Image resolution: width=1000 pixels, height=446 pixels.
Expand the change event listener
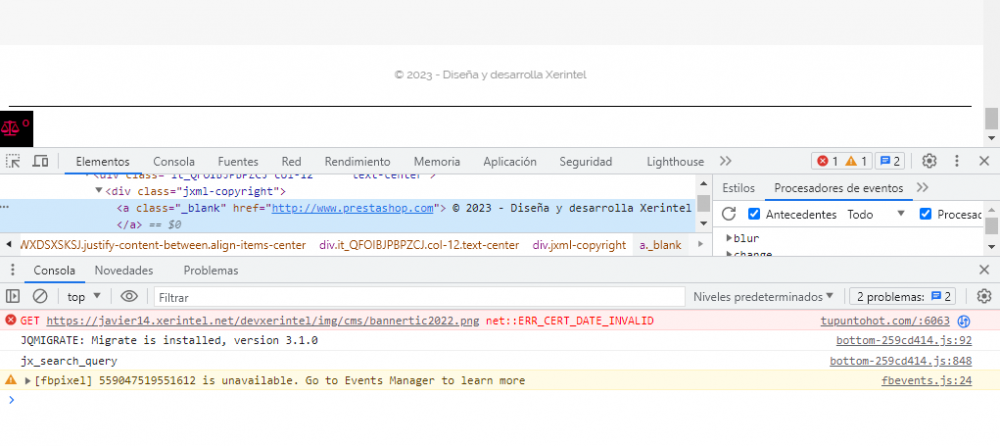coord(730,254)
